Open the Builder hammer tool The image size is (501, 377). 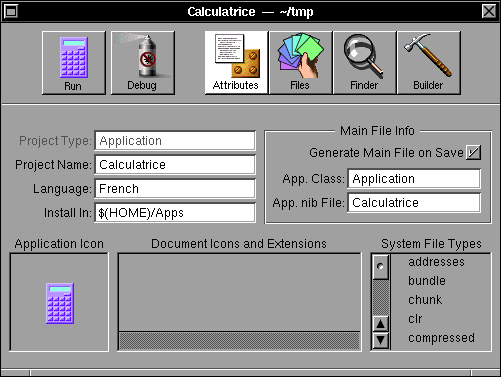pyautogui.click(x=429, y=63)
